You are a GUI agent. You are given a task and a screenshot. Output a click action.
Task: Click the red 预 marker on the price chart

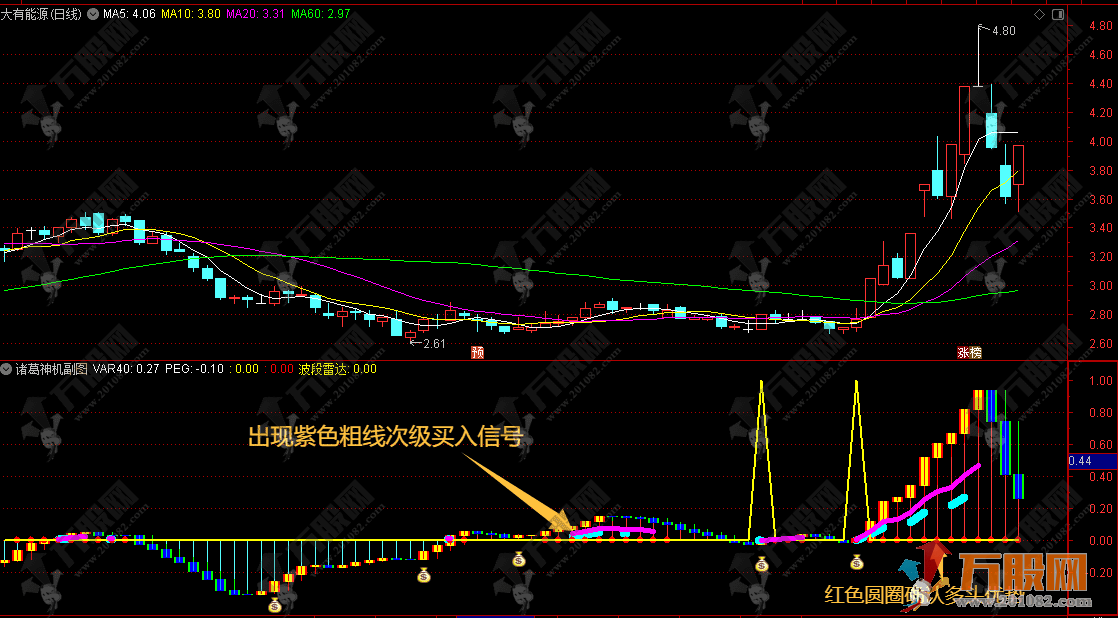point(478,352)
